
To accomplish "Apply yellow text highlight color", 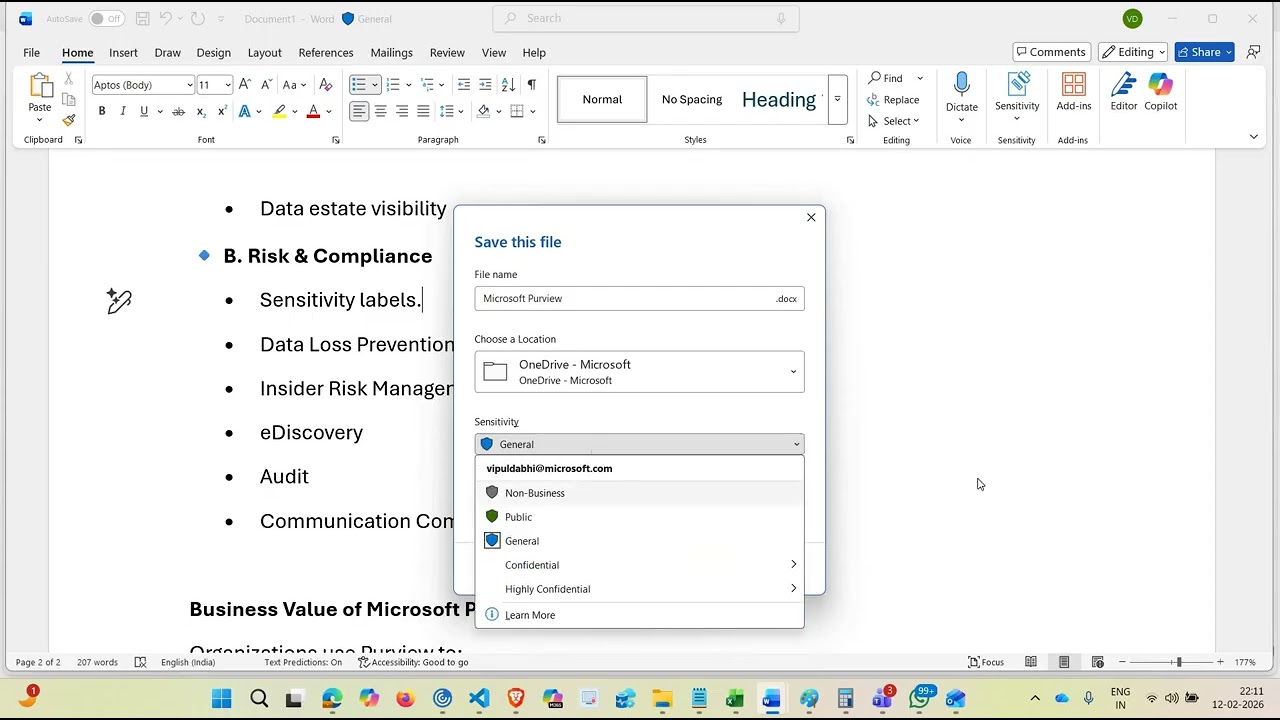I will (280, 111).
